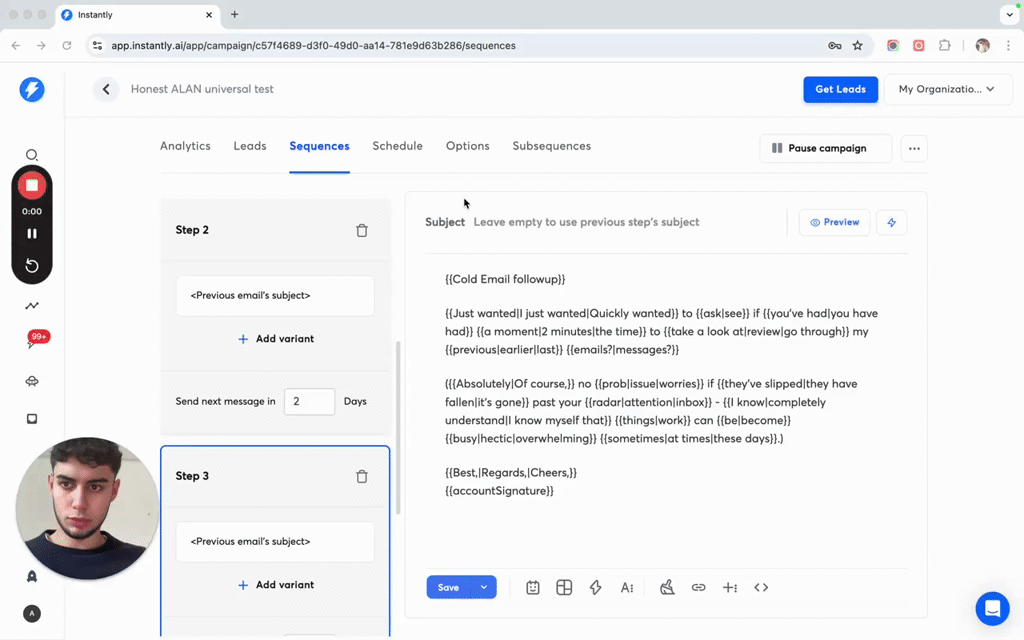Add variant under Step 2
The width and height of the screenshot is (1024, 640).
click(x=275, y=339)
